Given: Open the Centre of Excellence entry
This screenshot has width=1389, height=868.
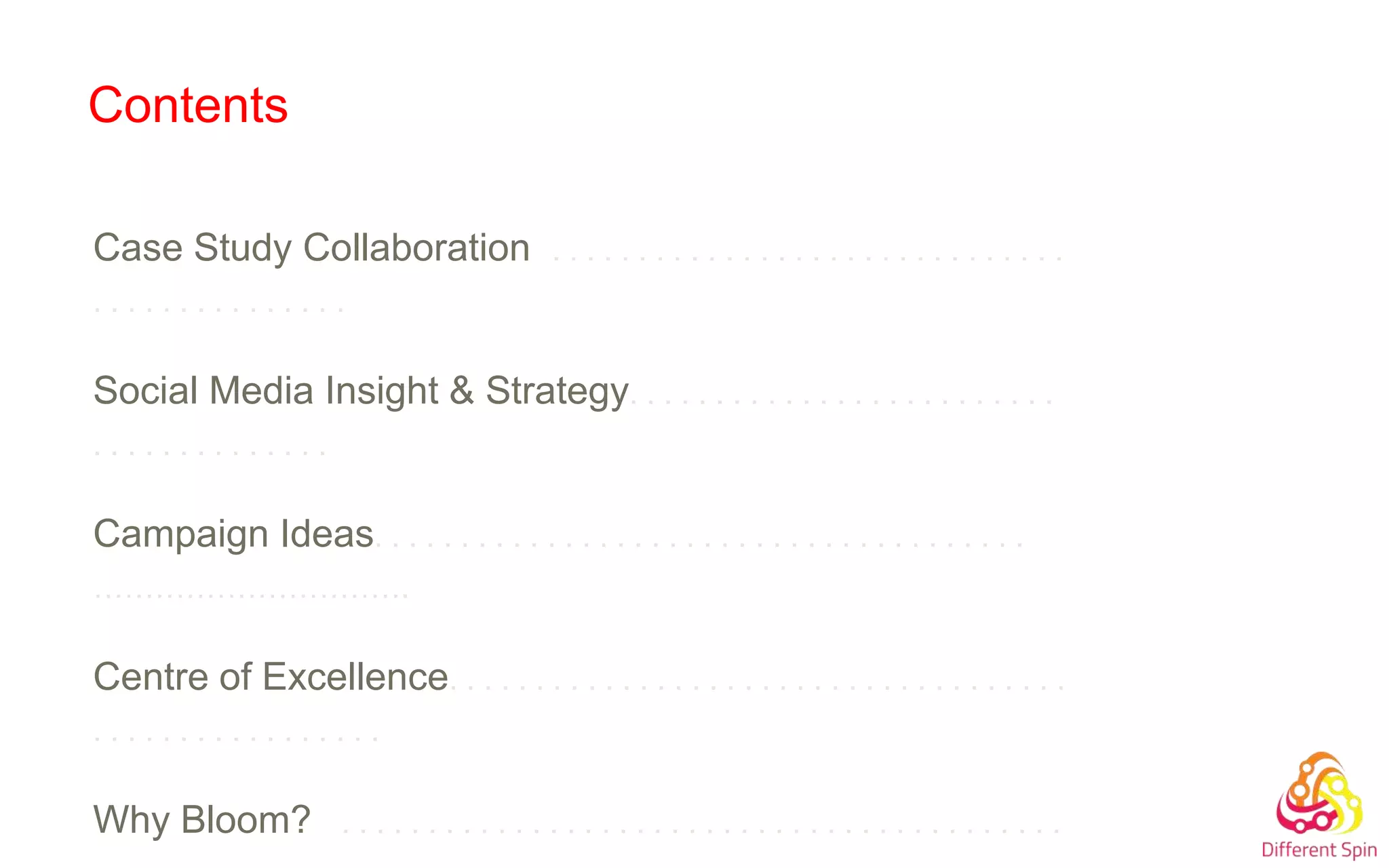Looking at the screenshot, I should pyautogui.click(x=271, y=677).
